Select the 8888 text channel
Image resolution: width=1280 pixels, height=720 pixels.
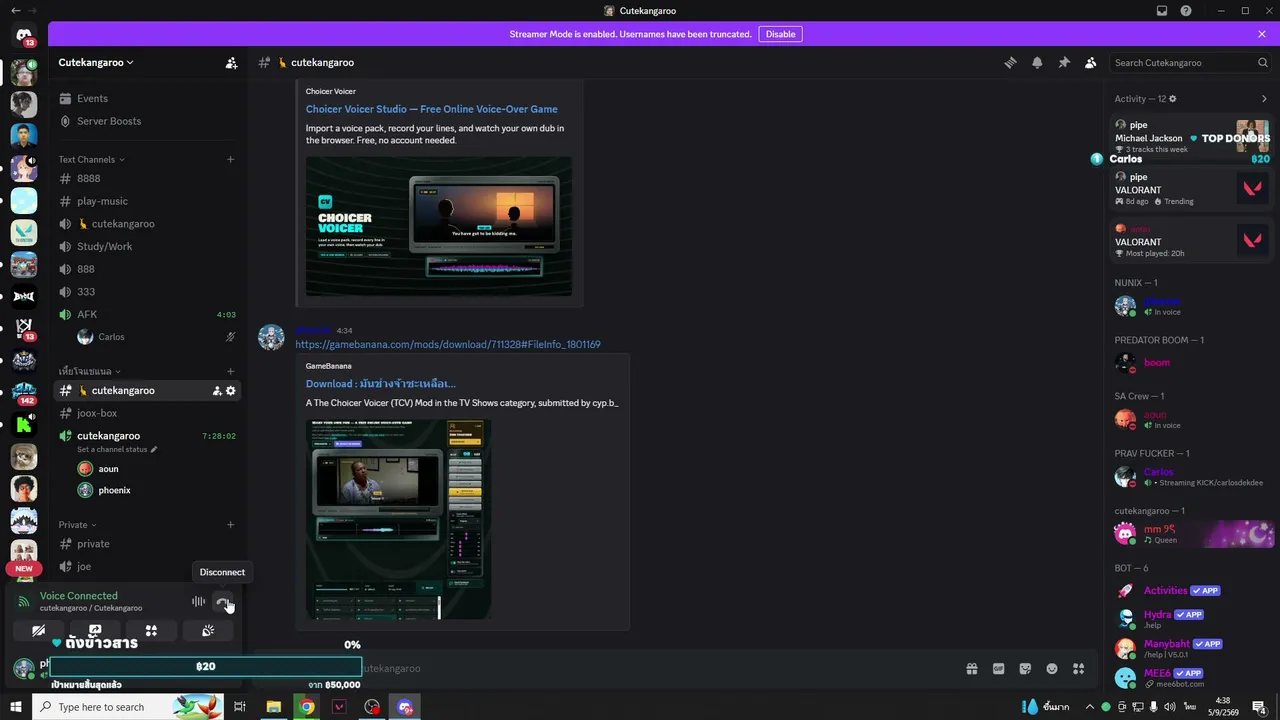146,178
